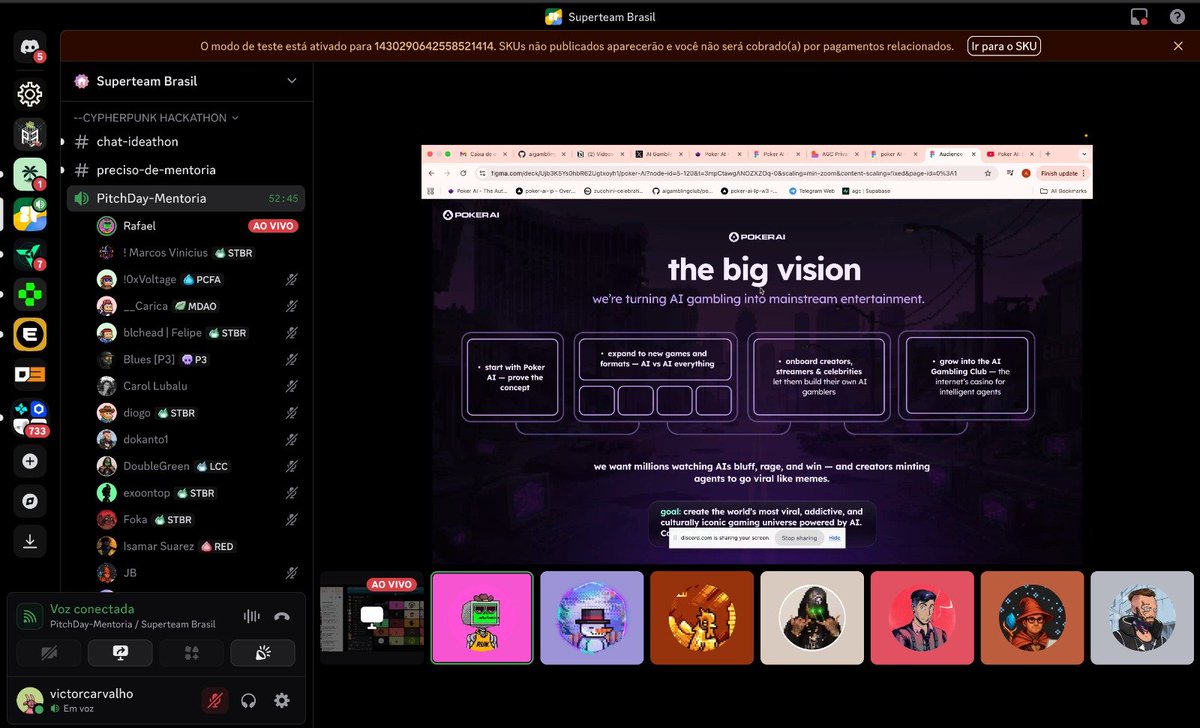Select hooded green-eyed participant tile
This screenshot has width=1200, height=728.
(x=812, y=617)
